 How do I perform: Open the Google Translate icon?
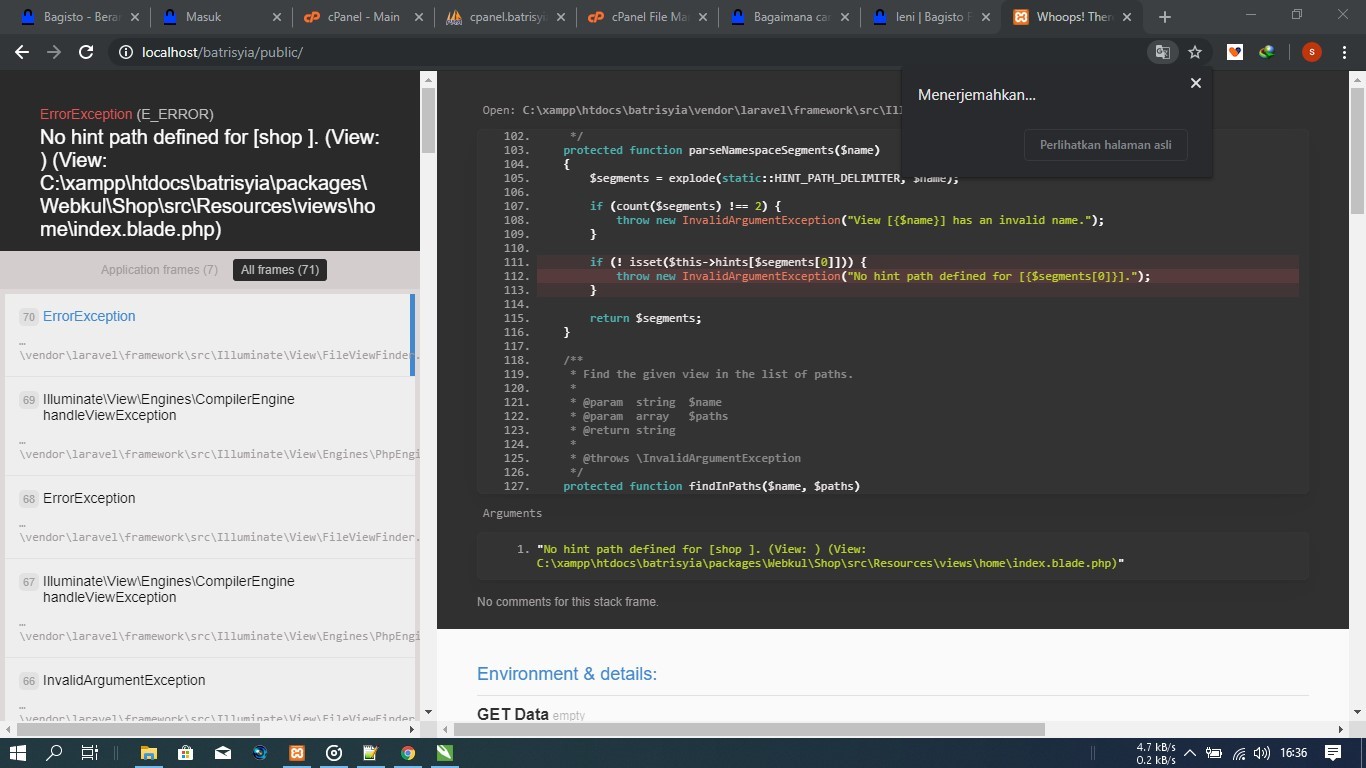pos(1162,52)
